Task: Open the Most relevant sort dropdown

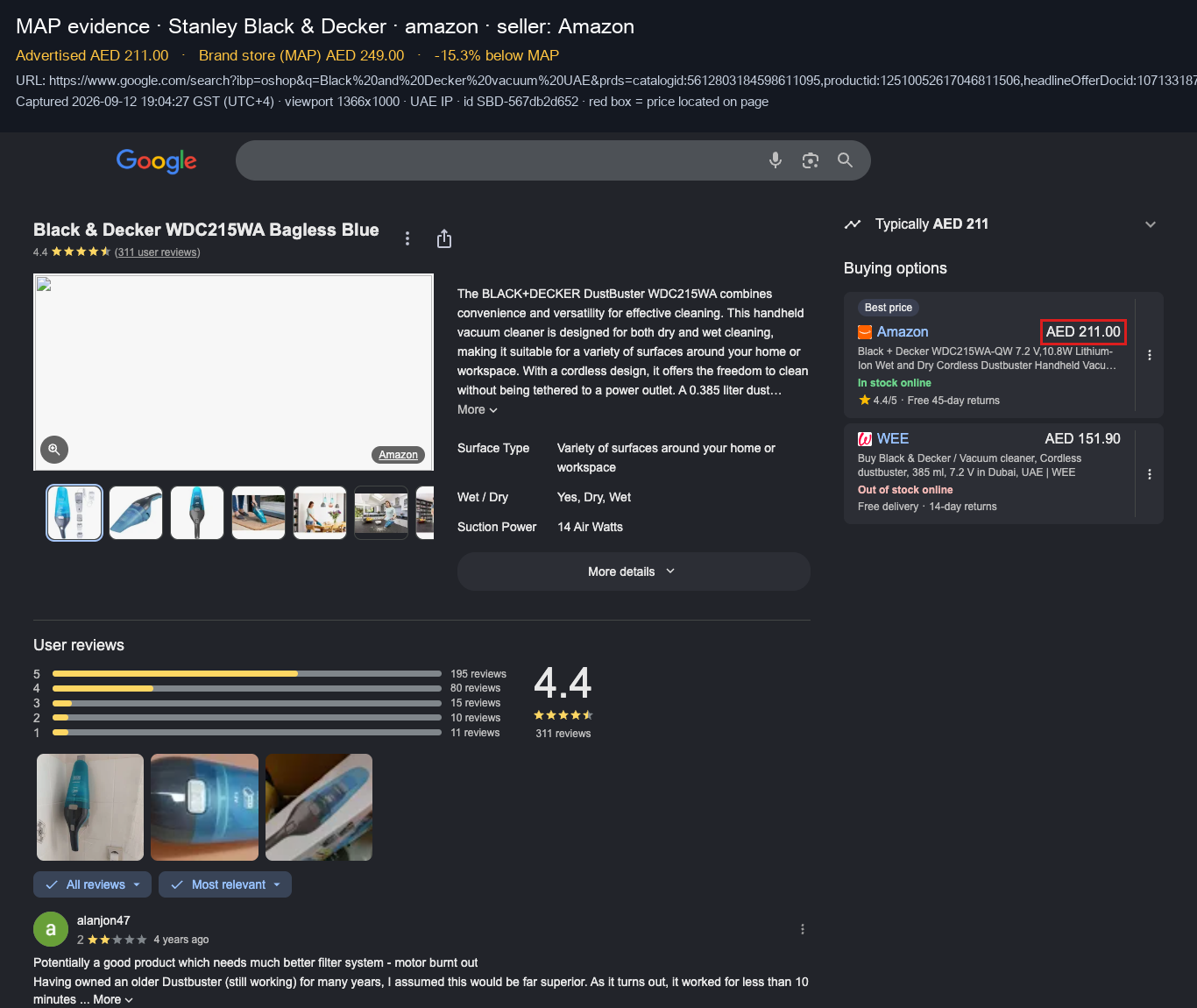Action: coord(225,884)
